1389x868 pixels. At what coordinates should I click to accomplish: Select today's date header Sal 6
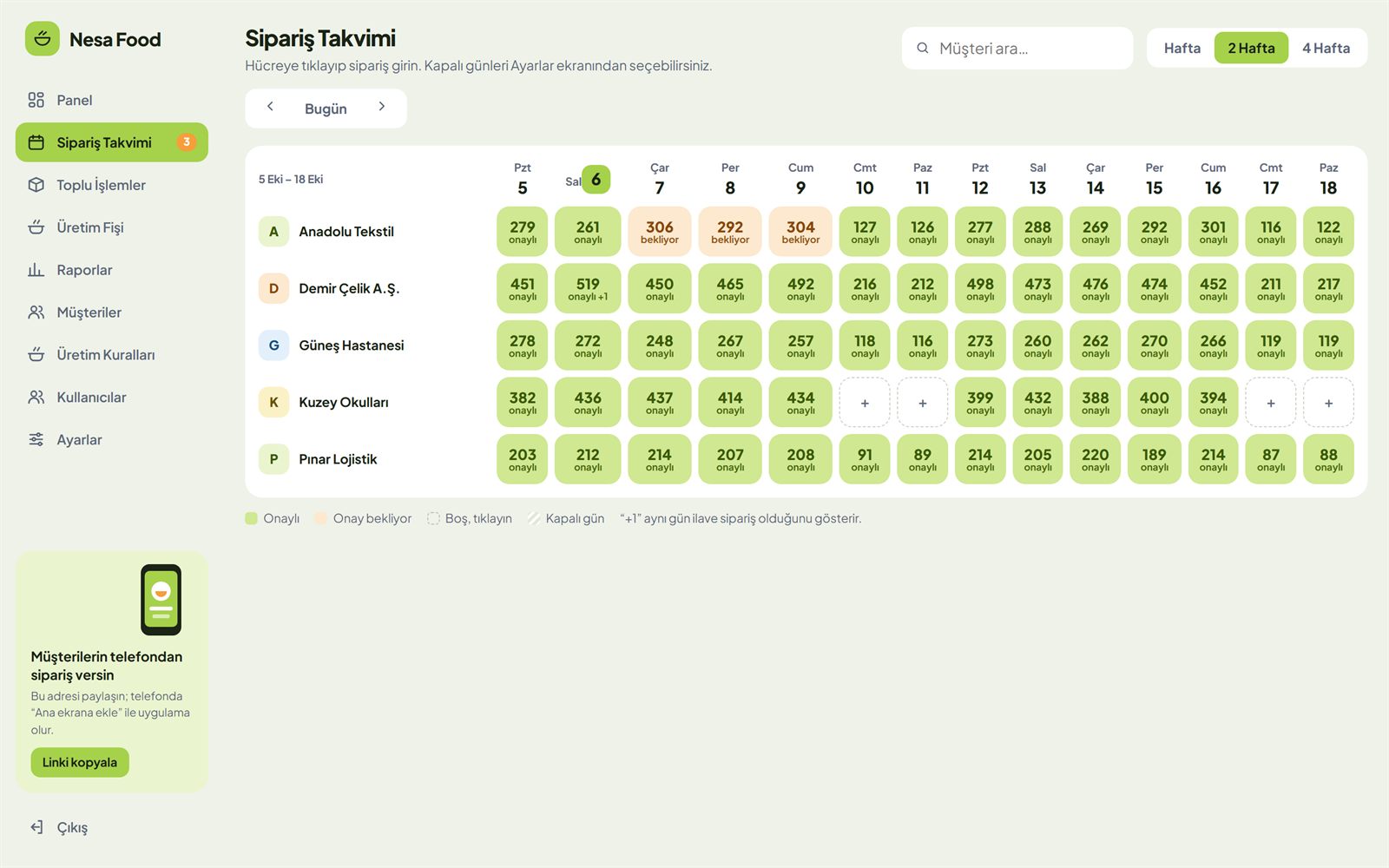[x=588, y=180]
